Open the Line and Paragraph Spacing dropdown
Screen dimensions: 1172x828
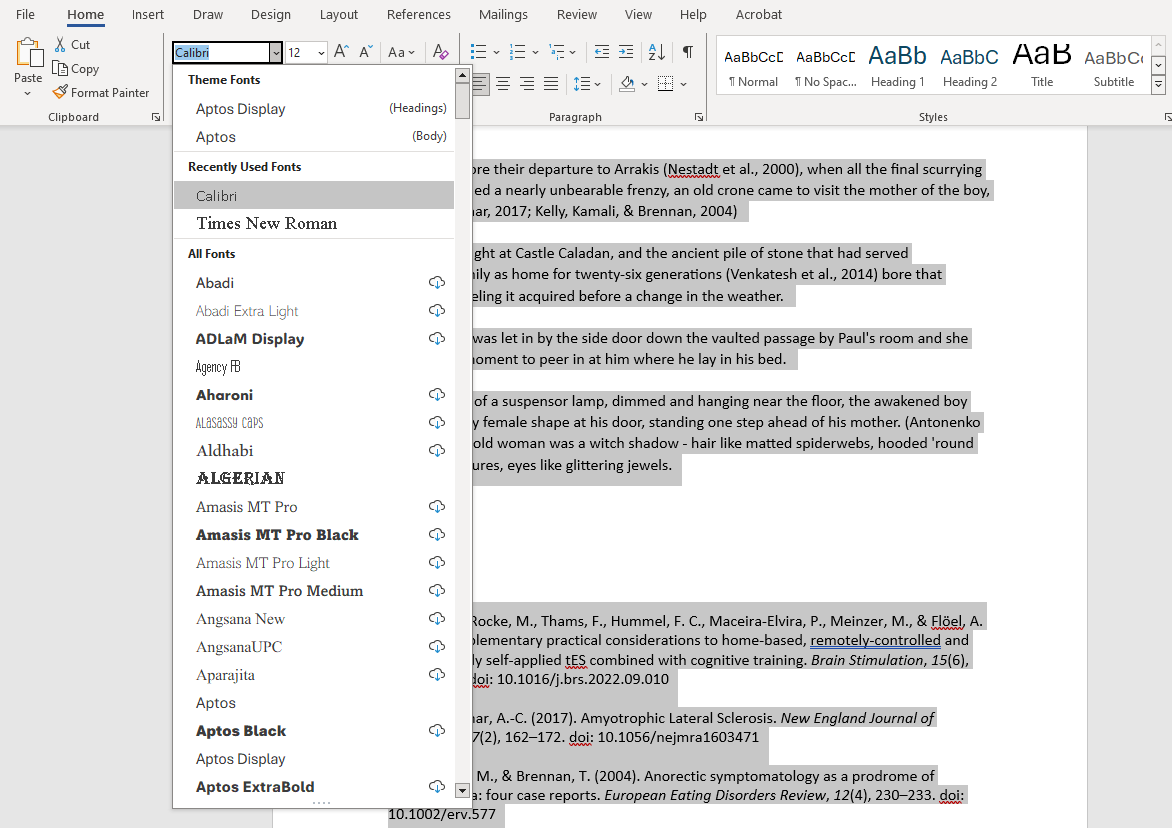click(586, 84)
